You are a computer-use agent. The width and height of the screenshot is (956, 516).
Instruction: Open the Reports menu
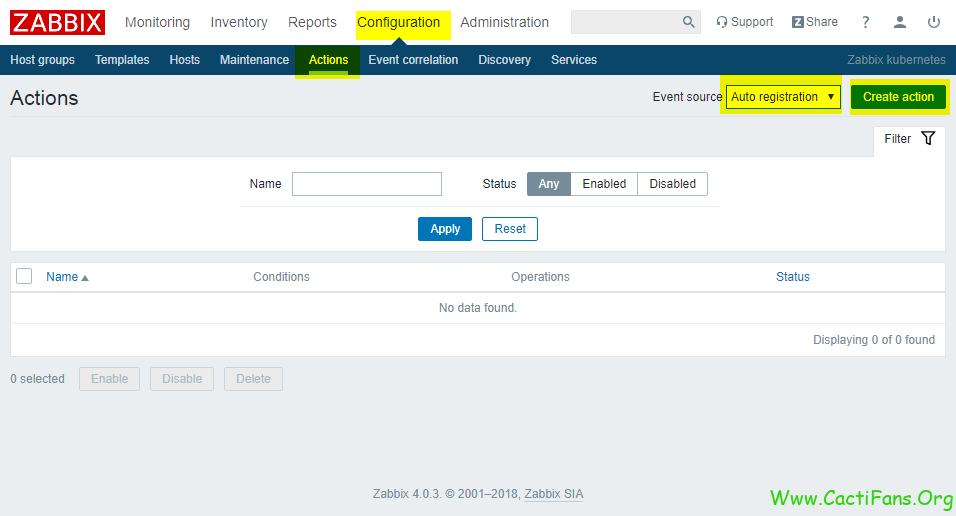pyautogui.click(x=312, y=23)
